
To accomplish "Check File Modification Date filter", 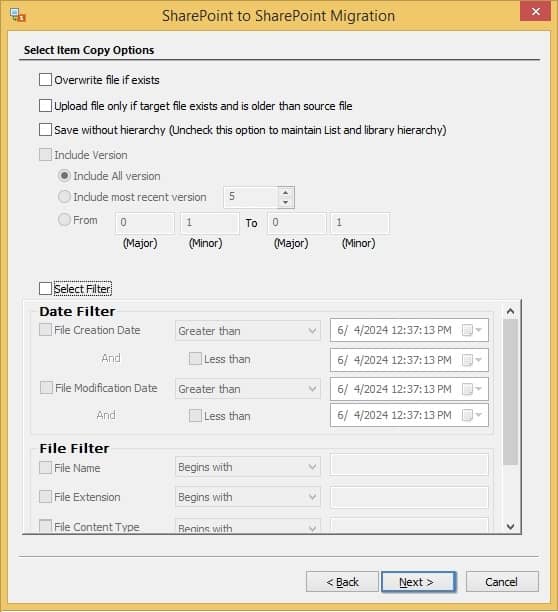I will click(46, 388).
